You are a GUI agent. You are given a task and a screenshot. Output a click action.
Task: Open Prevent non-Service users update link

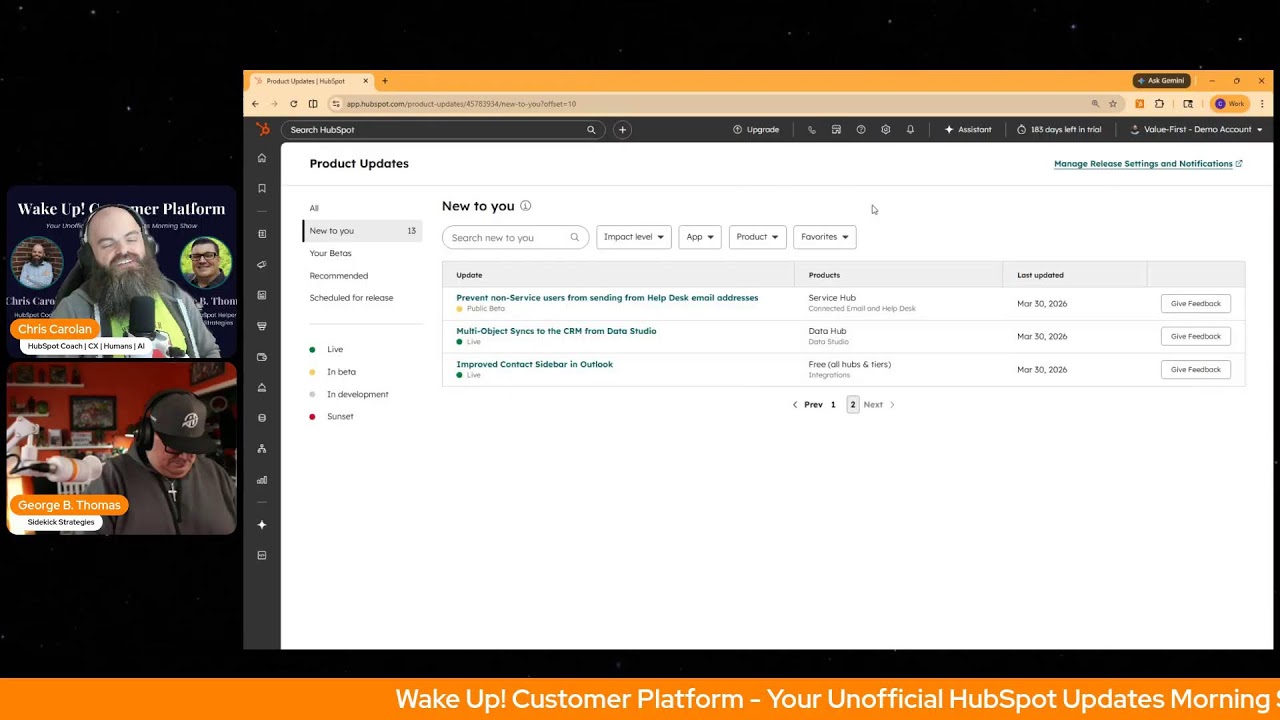tap(607, 298)
